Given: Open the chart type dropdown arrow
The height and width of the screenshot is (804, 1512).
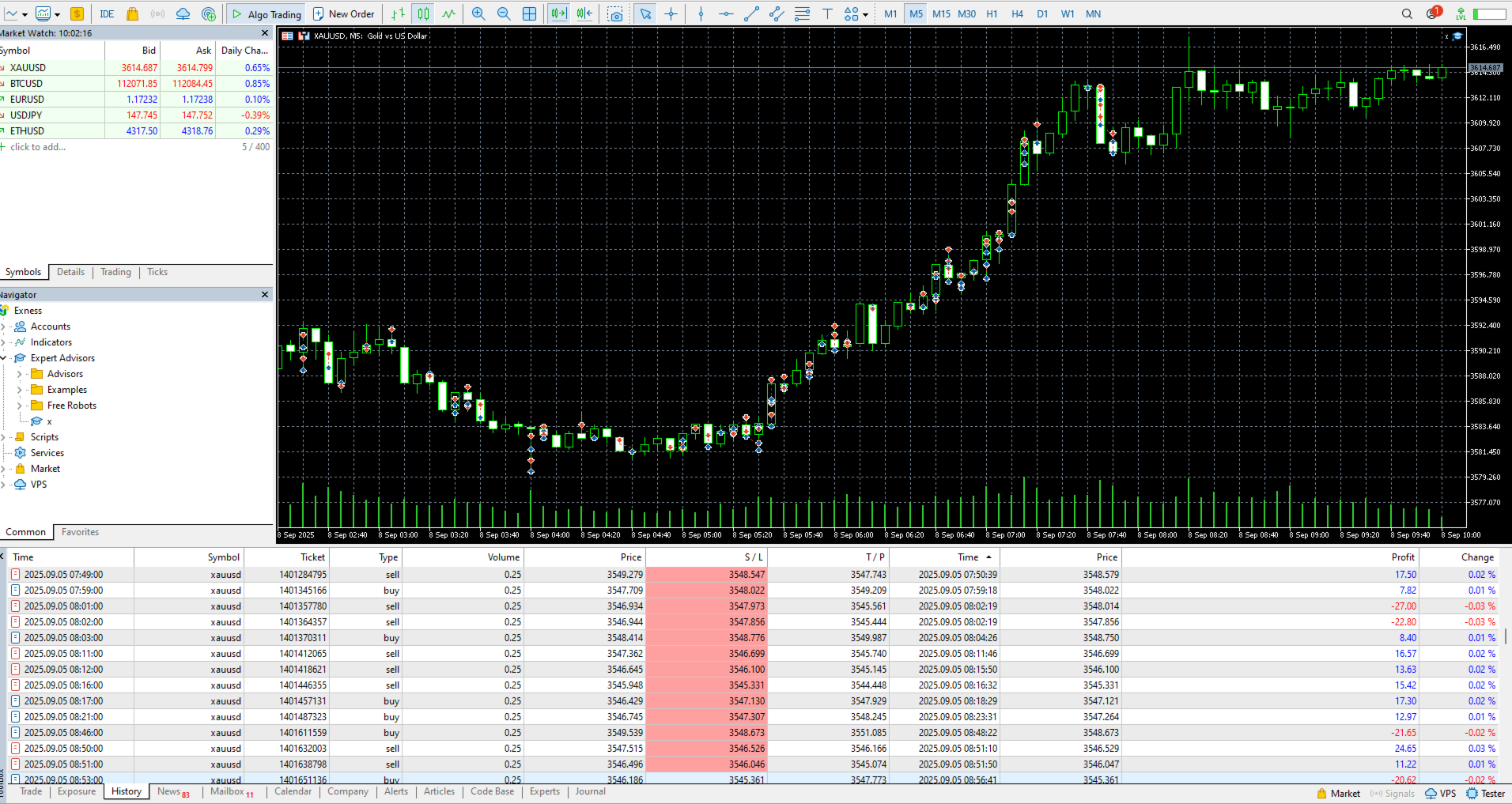Looking at the screenshot, I should 25,14.
